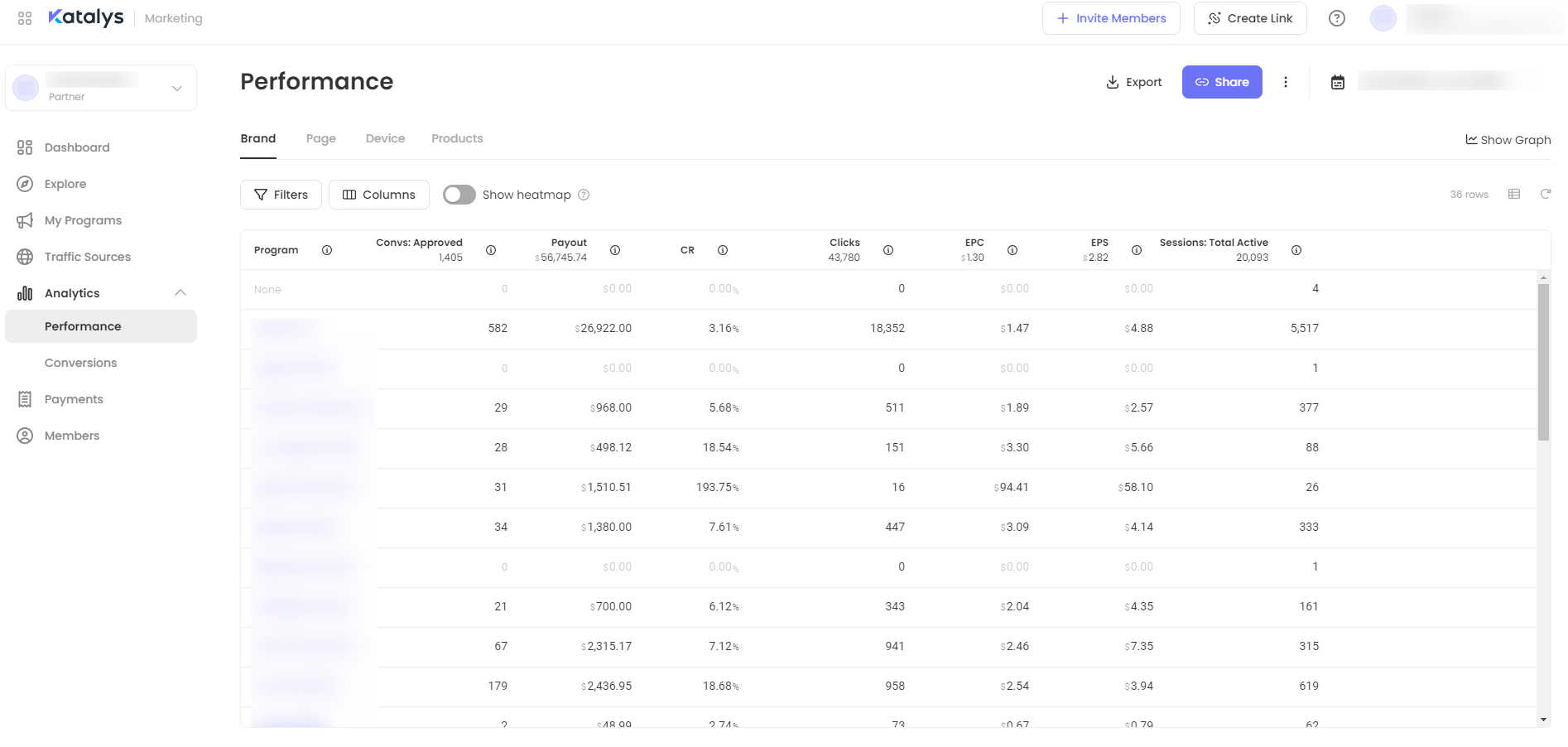Click the refresh table icon
This screenshot has height=747, width=1568.
click(1545, 194)
